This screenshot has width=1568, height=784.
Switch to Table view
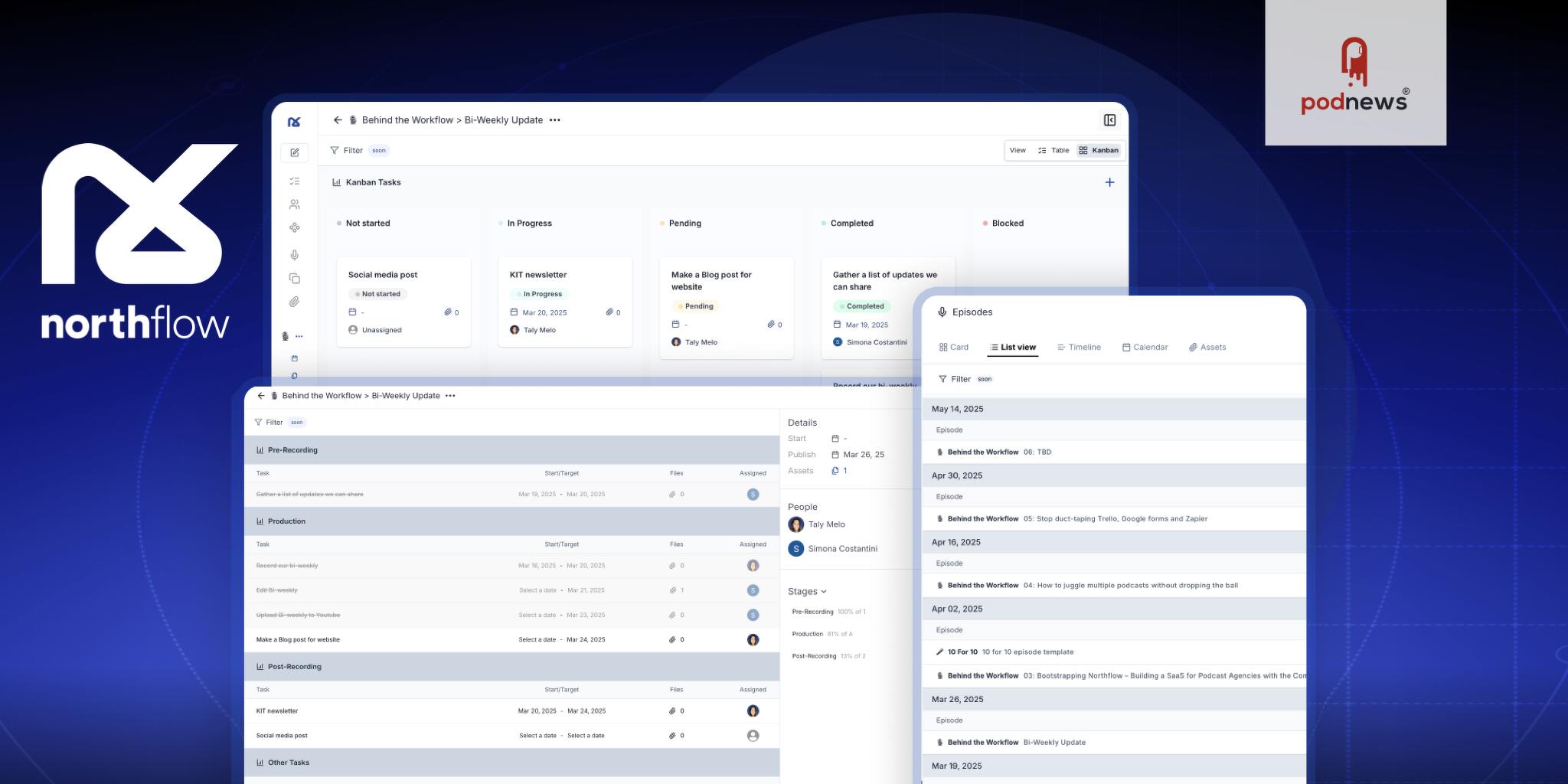point(1053,150)
